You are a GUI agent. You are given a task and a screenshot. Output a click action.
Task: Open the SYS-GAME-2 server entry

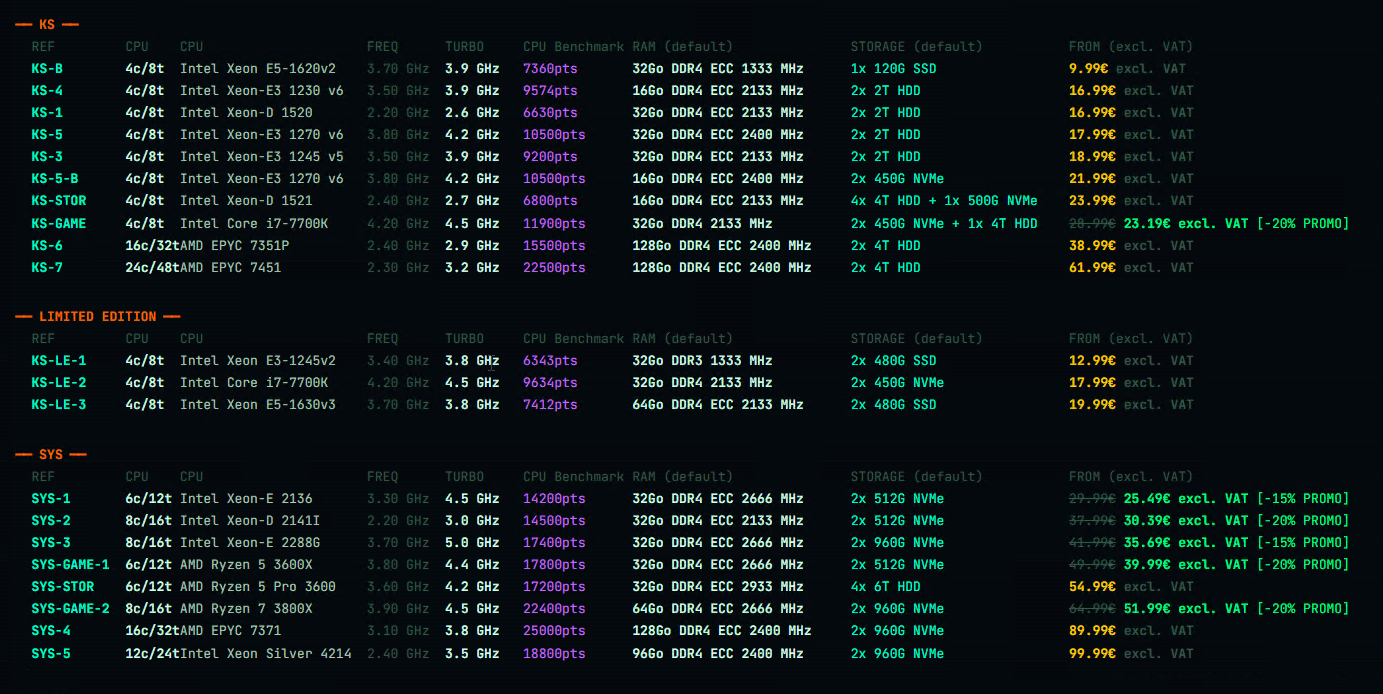click(70, 609)
